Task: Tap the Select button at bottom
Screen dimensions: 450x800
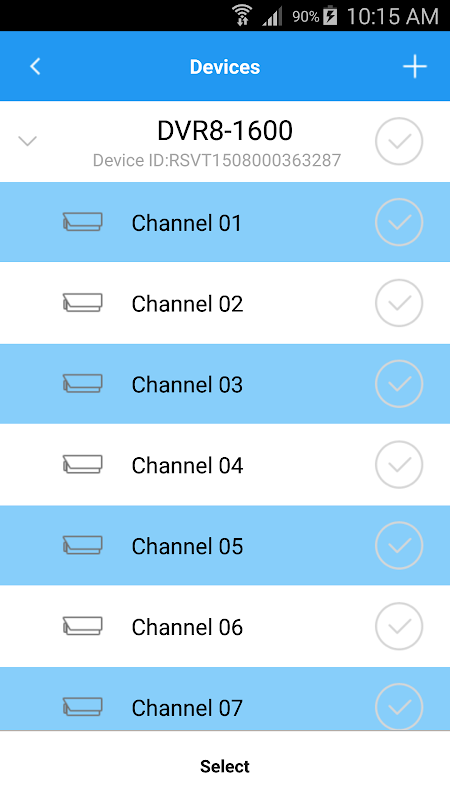Action: 225,766
